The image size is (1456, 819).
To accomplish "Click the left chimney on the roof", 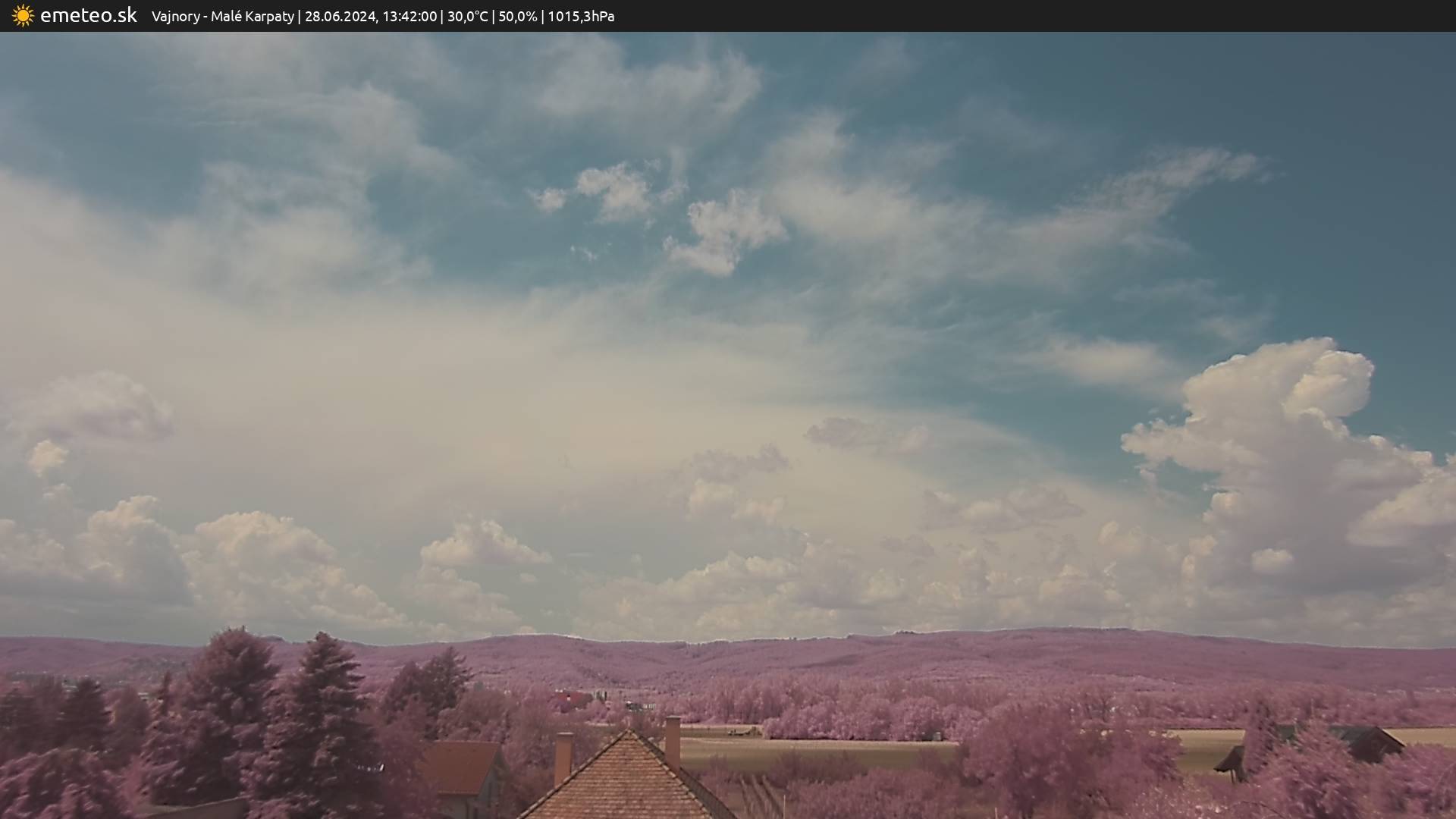I will tap(563, 756).
